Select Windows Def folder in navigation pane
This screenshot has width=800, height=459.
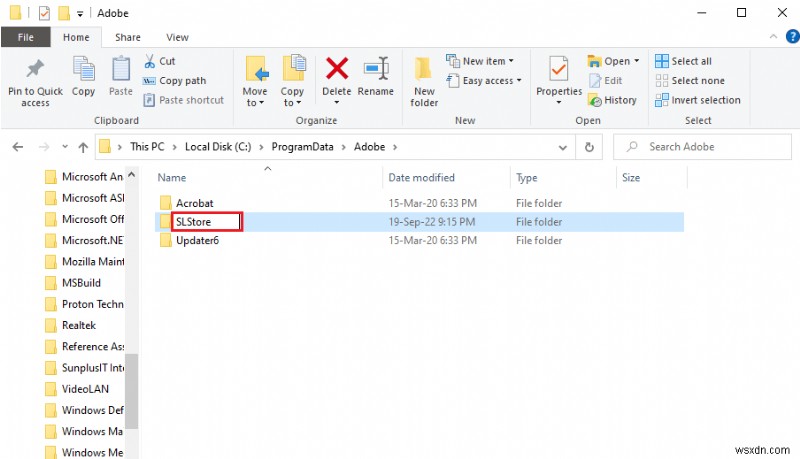[x=85, y=411]
